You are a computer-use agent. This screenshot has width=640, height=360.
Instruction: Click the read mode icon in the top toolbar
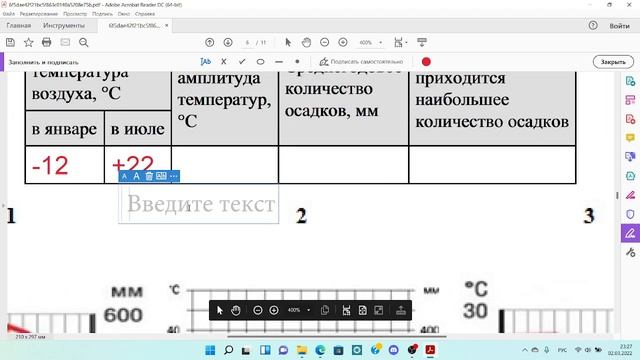tap(422, 42)
